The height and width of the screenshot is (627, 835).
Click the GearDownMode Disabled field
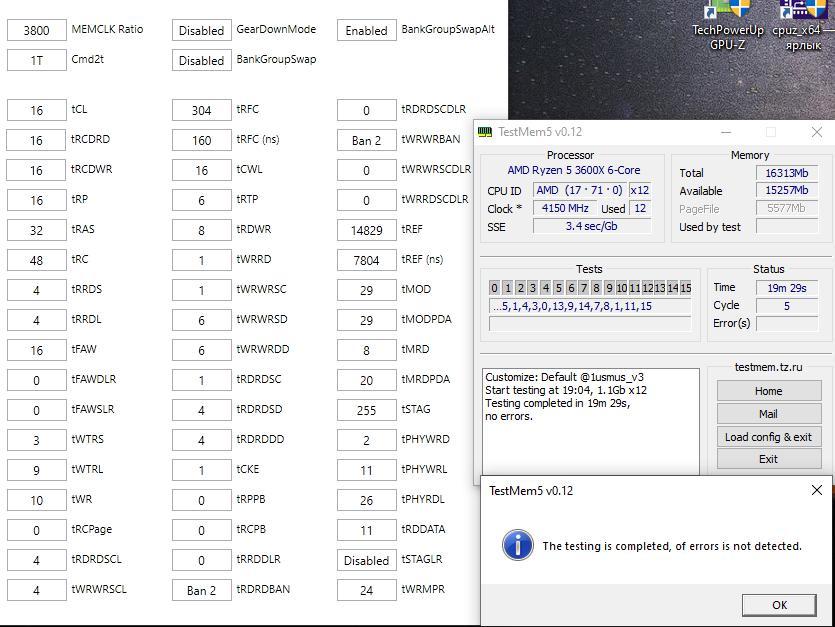point(202,30)
